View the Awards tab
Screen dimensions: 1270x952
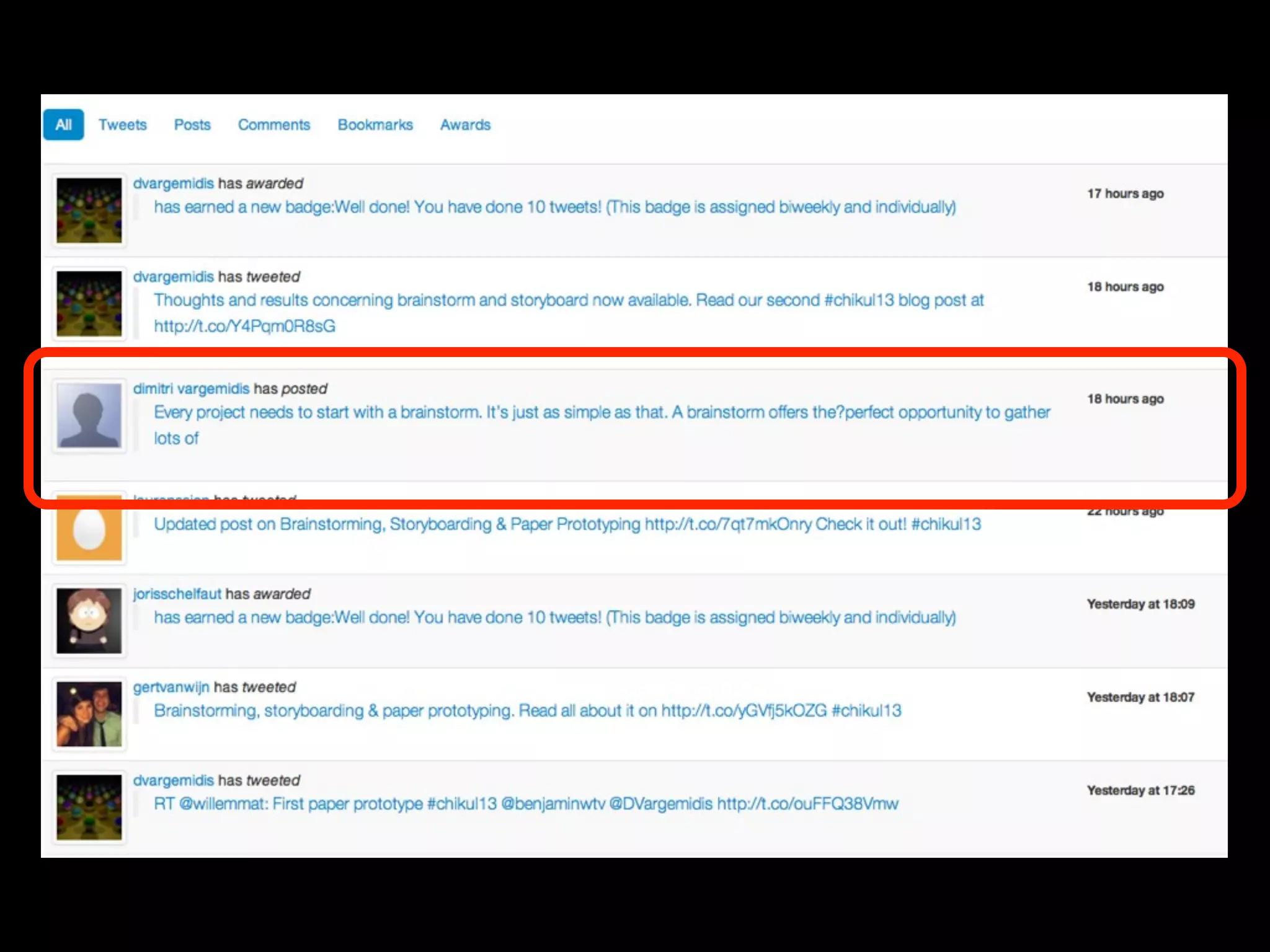click(465, 125)
